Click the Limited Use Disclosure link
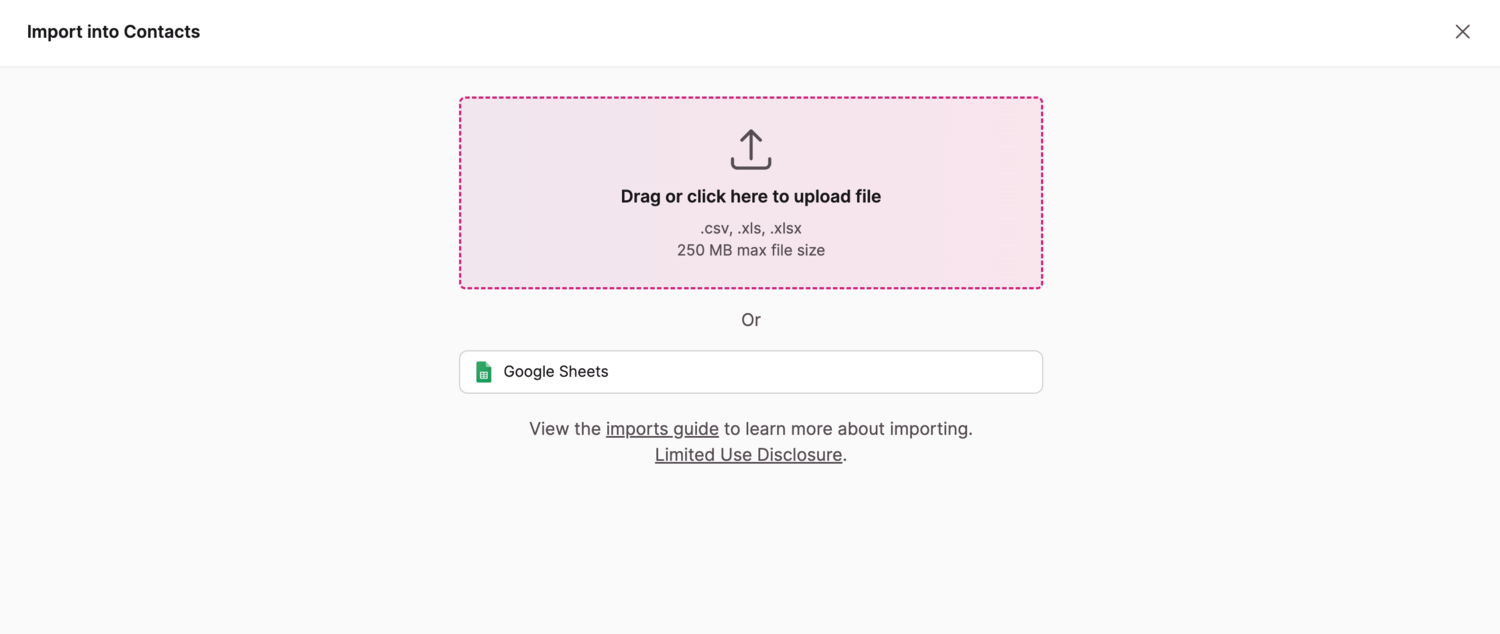Screen dimensions: 1500x634 coord(748,454)
